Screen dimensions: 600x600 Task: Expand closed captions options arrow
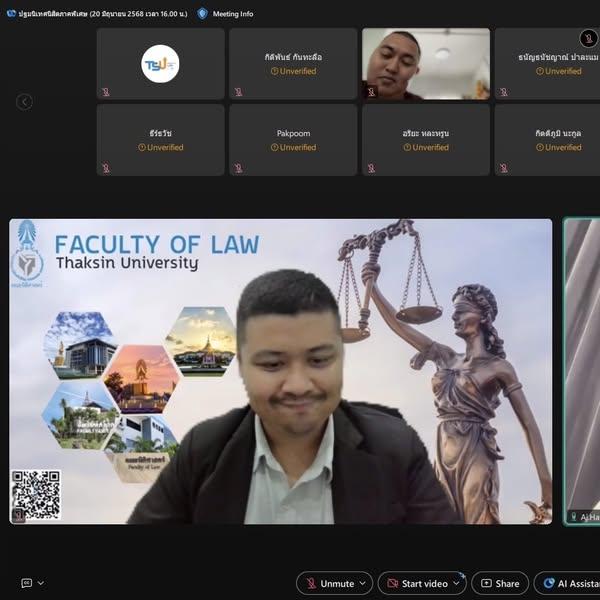click(x=41, y=583)
